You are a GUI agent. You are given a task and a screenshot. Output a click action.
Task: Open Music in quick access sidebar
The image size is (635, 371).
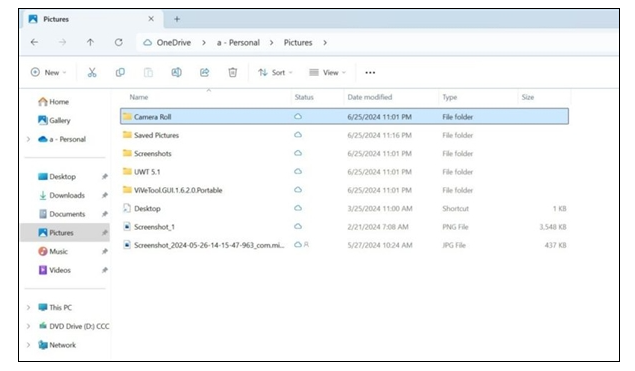pyautogui.click(x=53, y=251)
